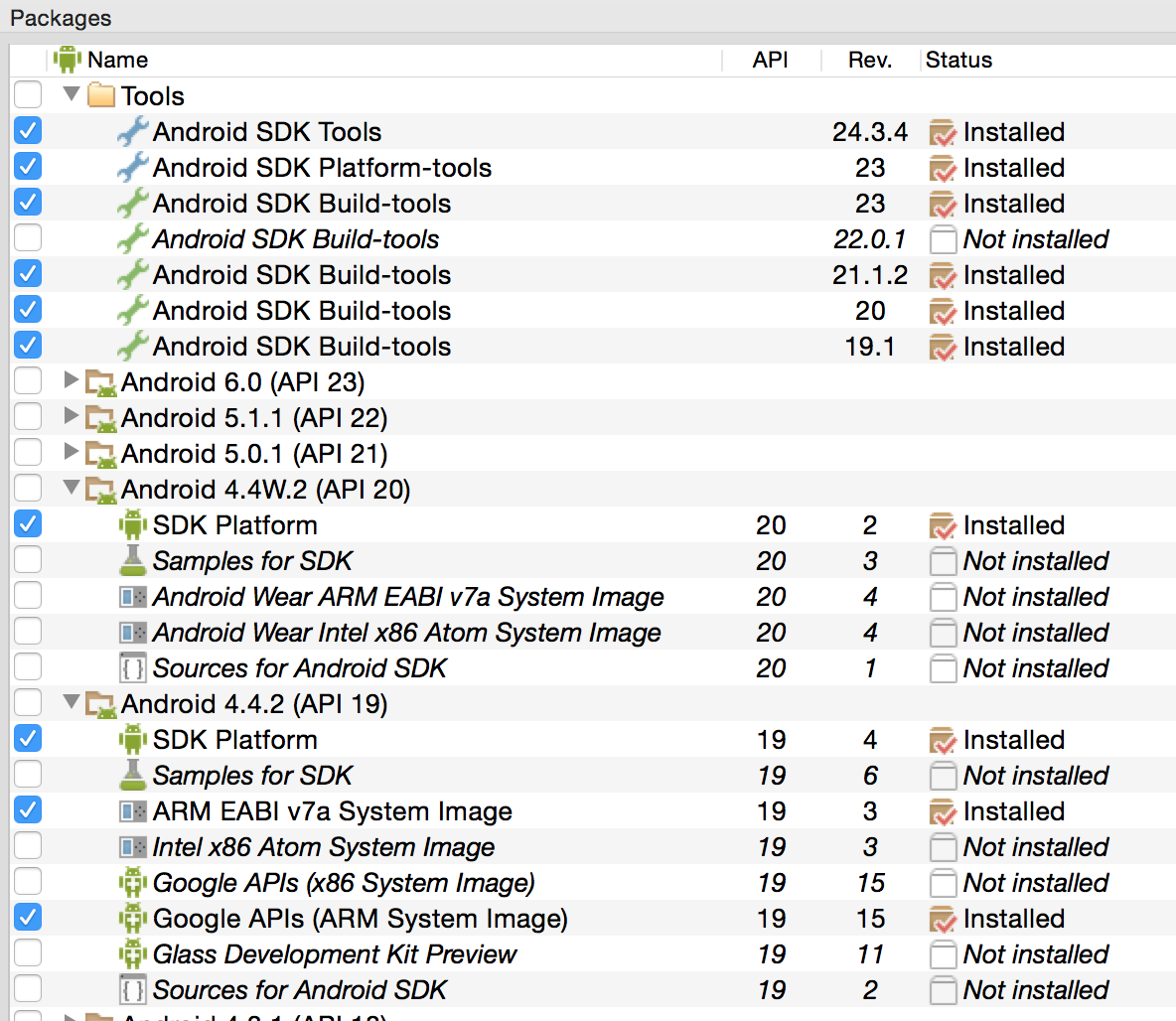The image size is (1176, 1021).
Task: Click the wrench icon for Android SDK Tools
Action: [x=132, y=132]
